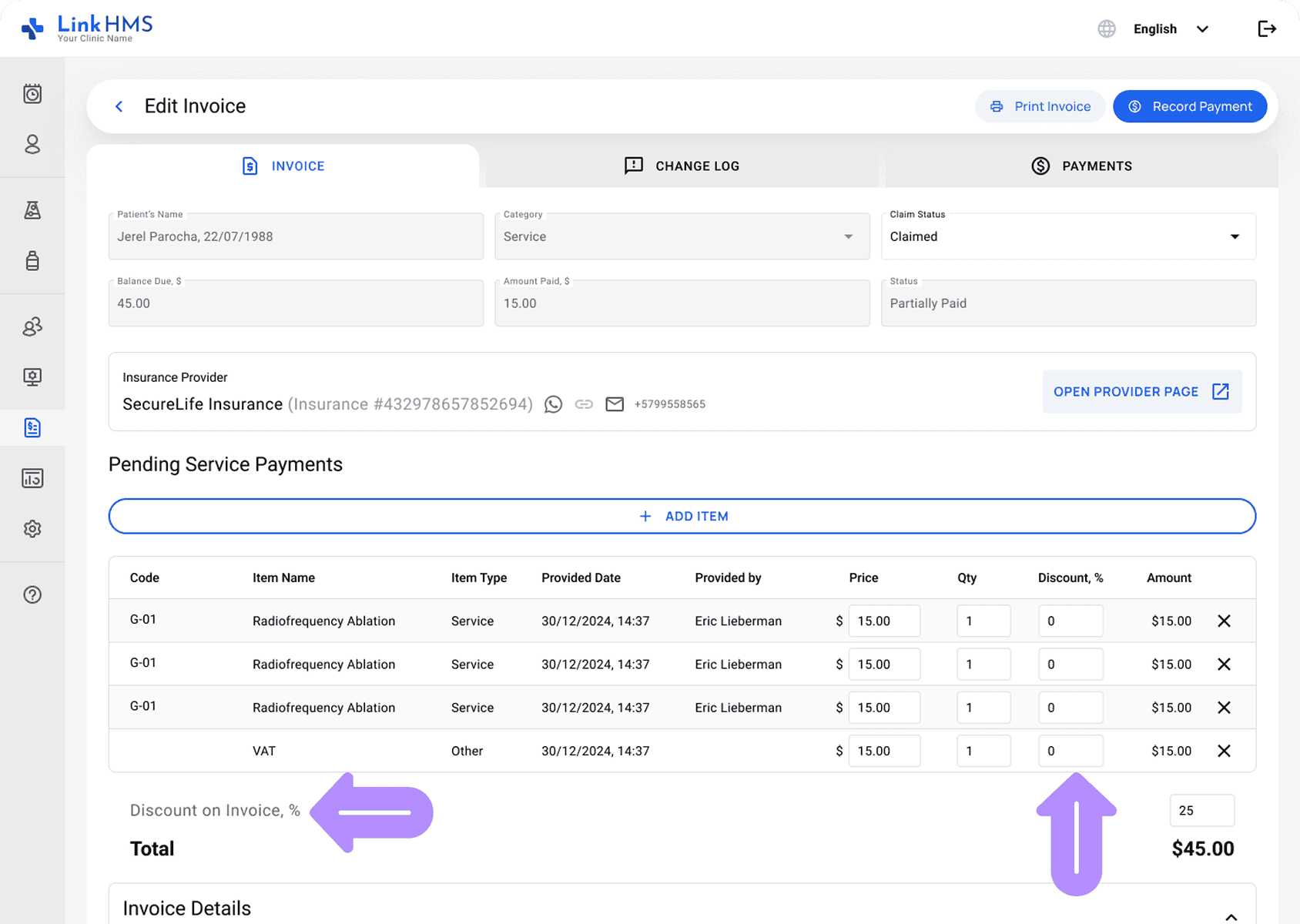Click the total amount $45.00
Screen dimensions: 1300x924
point(1203,849)
